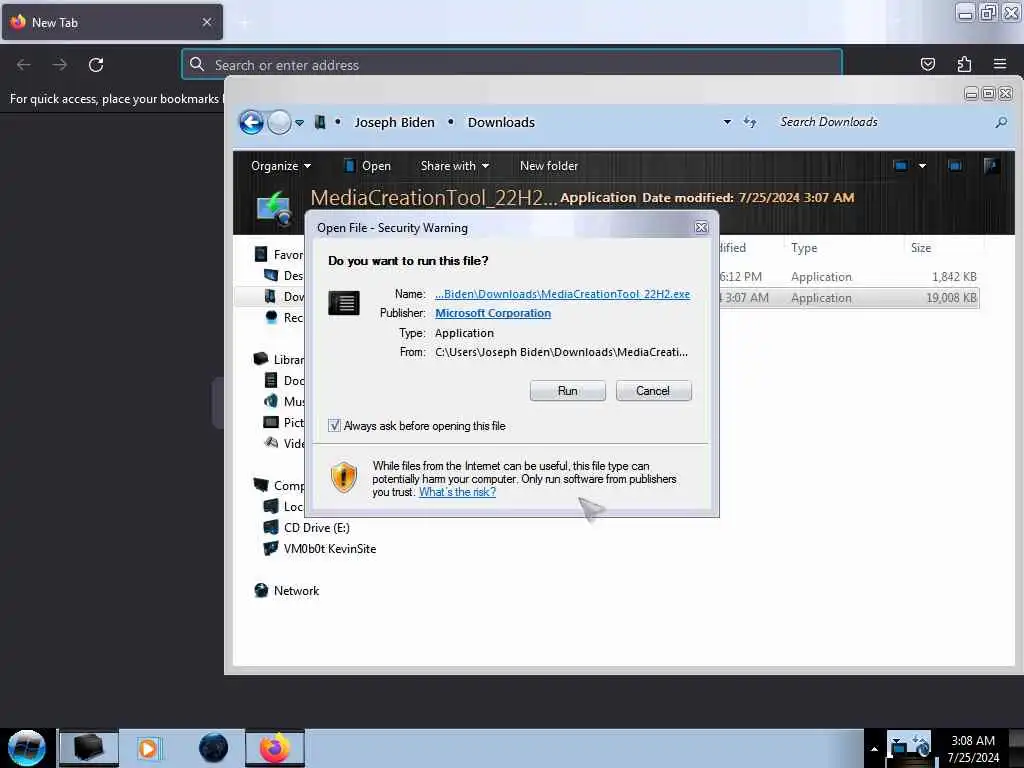Screen dimensions: 1024x768
Task: Click the magnifier icon in Search Downloads
Action: tap(1000, 122)
